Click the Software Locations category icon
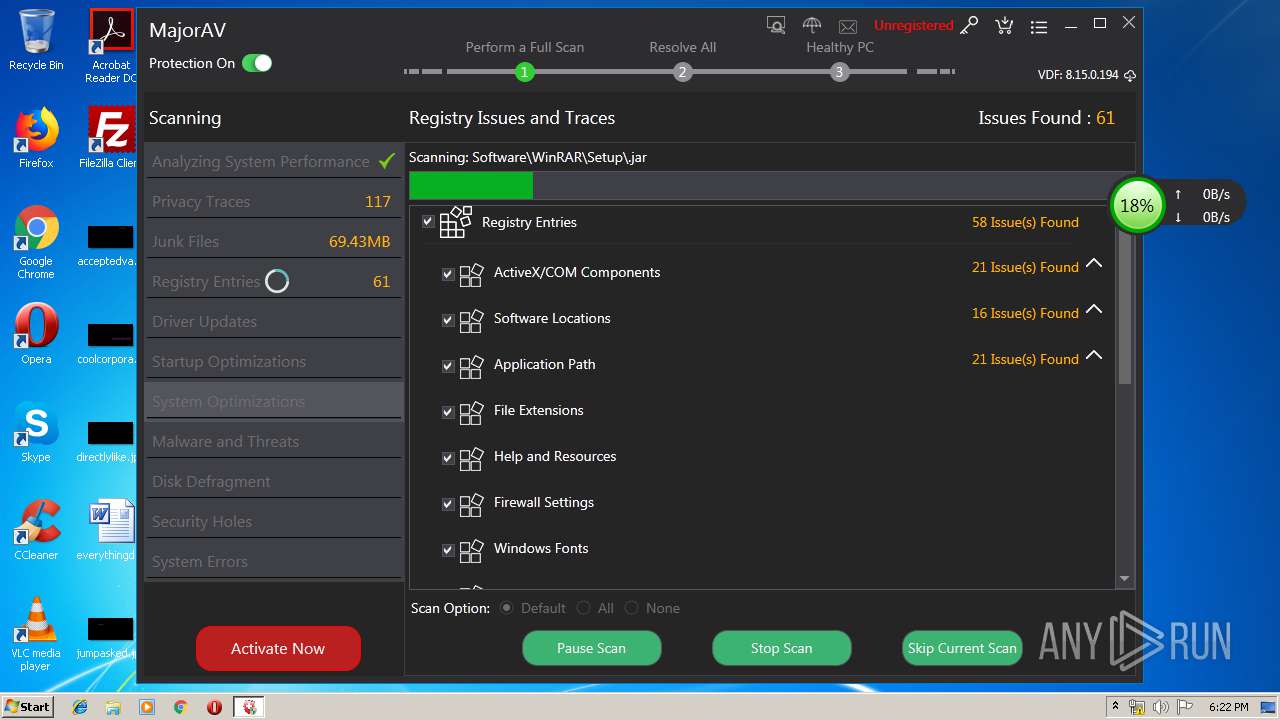Viewport: 1280px width, 720px height. coord(471,319)
